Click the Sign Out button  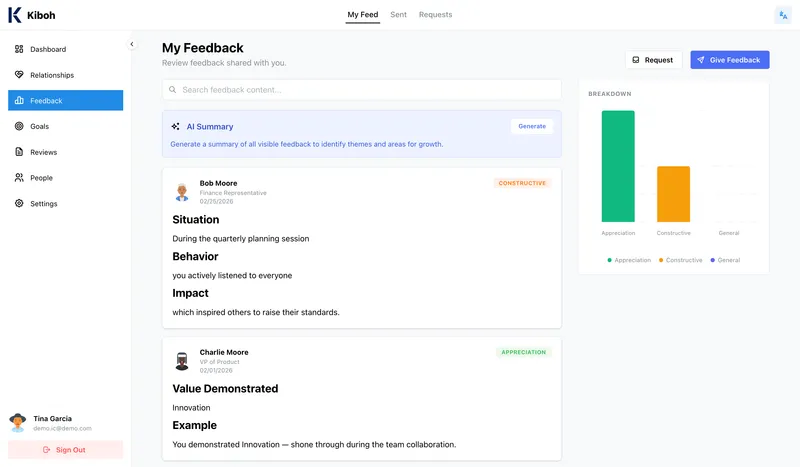(65, 450)
